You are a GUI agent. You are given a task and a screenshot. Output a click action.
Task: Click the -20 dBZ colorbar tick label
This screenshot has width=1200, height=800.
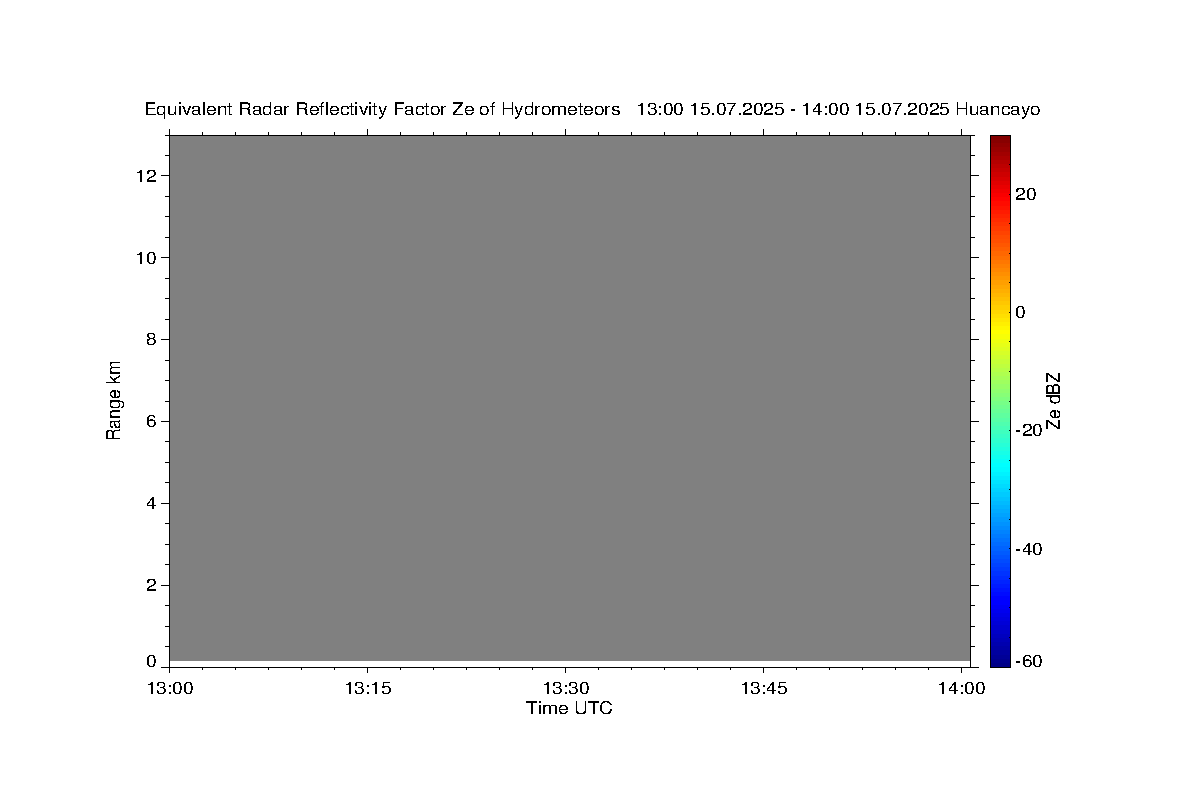(x=1029, y=431)
